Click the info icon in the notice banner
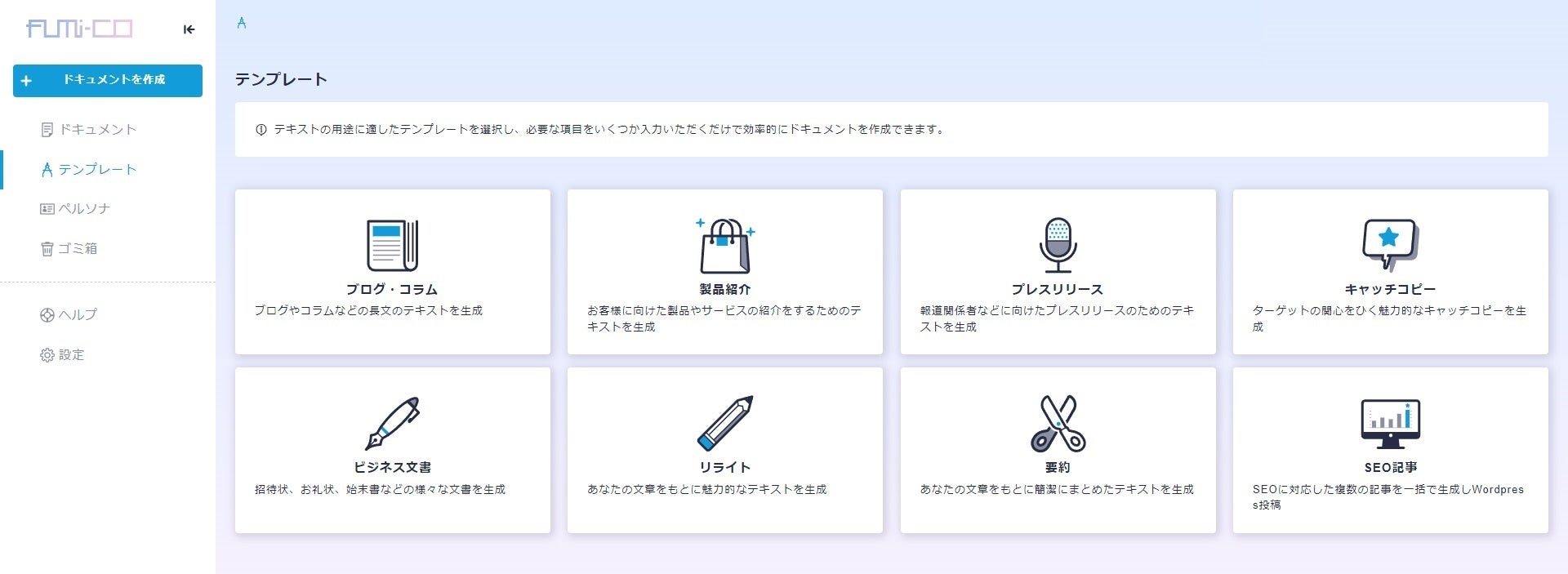 (x=261, y=130)
